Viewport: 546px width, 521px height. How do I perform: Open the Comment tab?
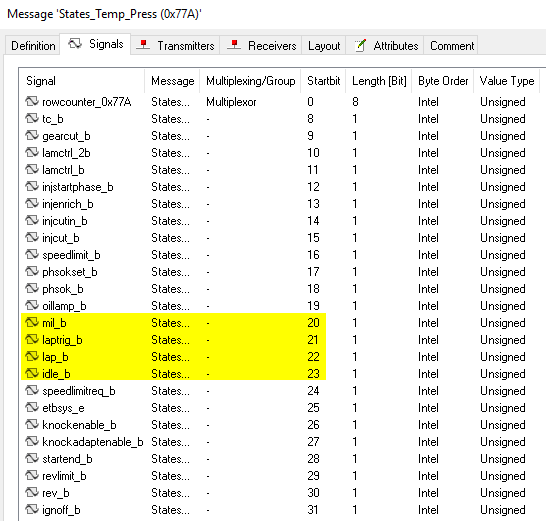click(452, 46)
